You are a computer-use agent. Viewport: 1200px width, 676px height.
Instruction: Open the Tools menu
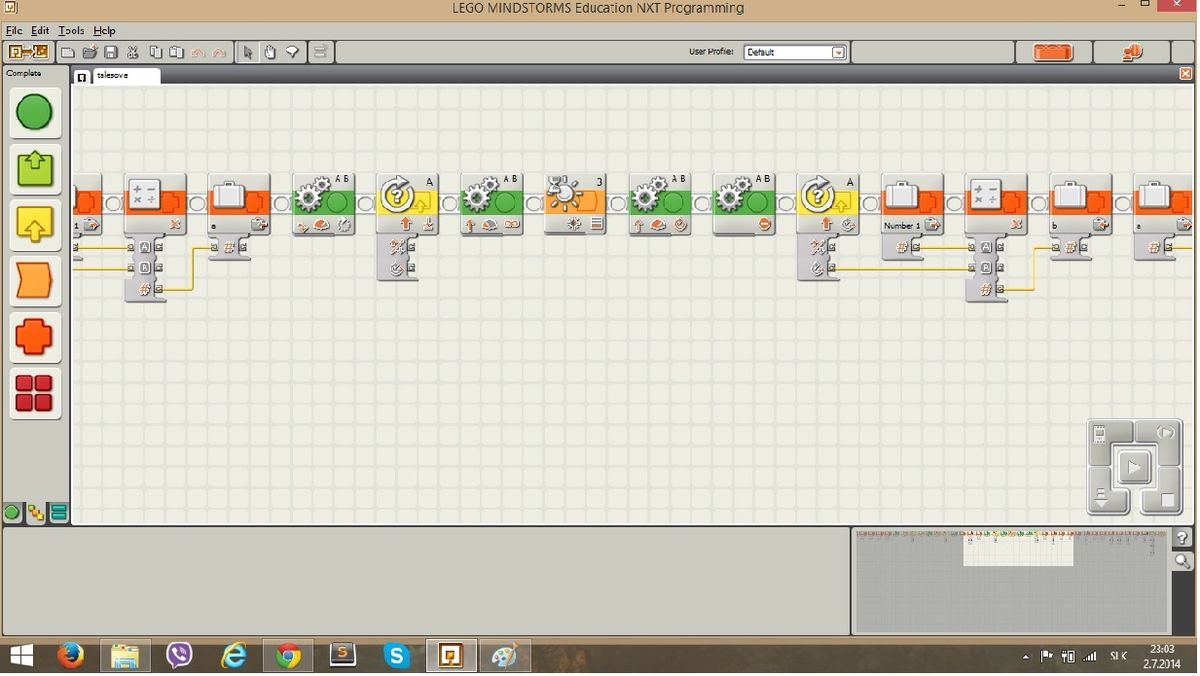point(70,30)
